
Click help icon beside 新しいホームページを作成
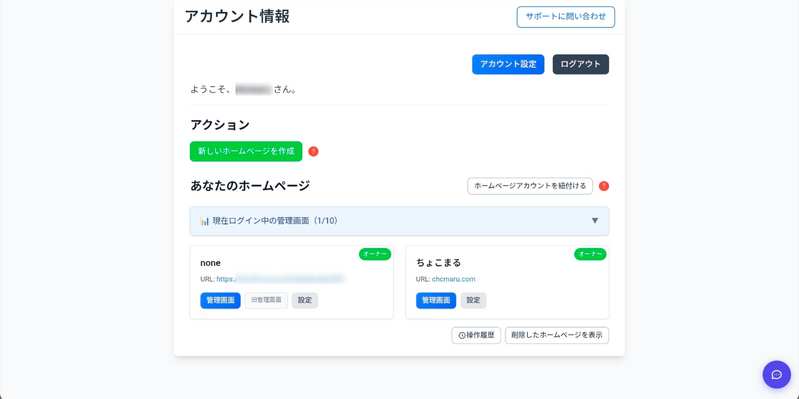click(x=313, y=151)
